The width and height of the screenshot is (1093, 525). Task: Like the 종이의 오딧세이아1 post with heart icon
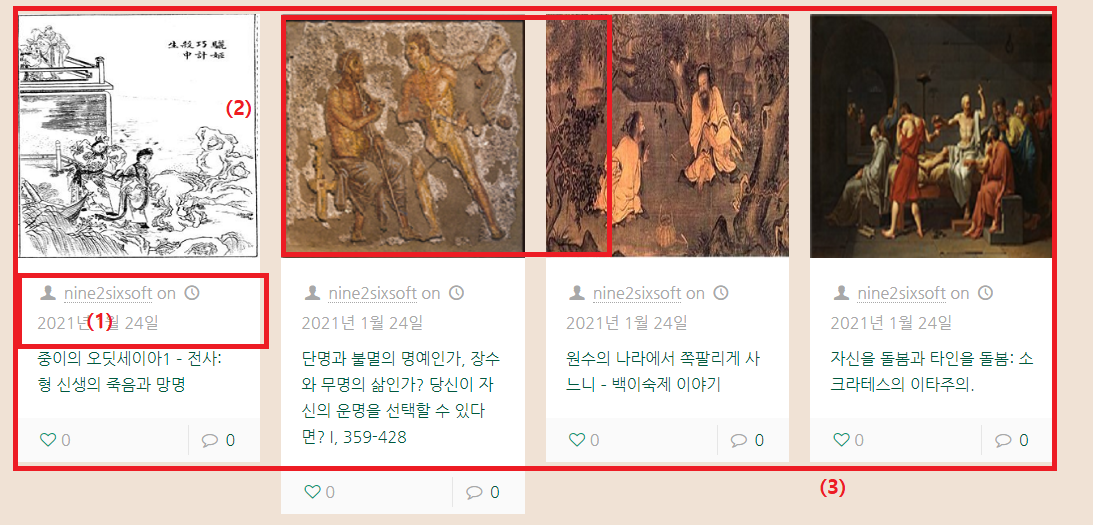(47, 440)
